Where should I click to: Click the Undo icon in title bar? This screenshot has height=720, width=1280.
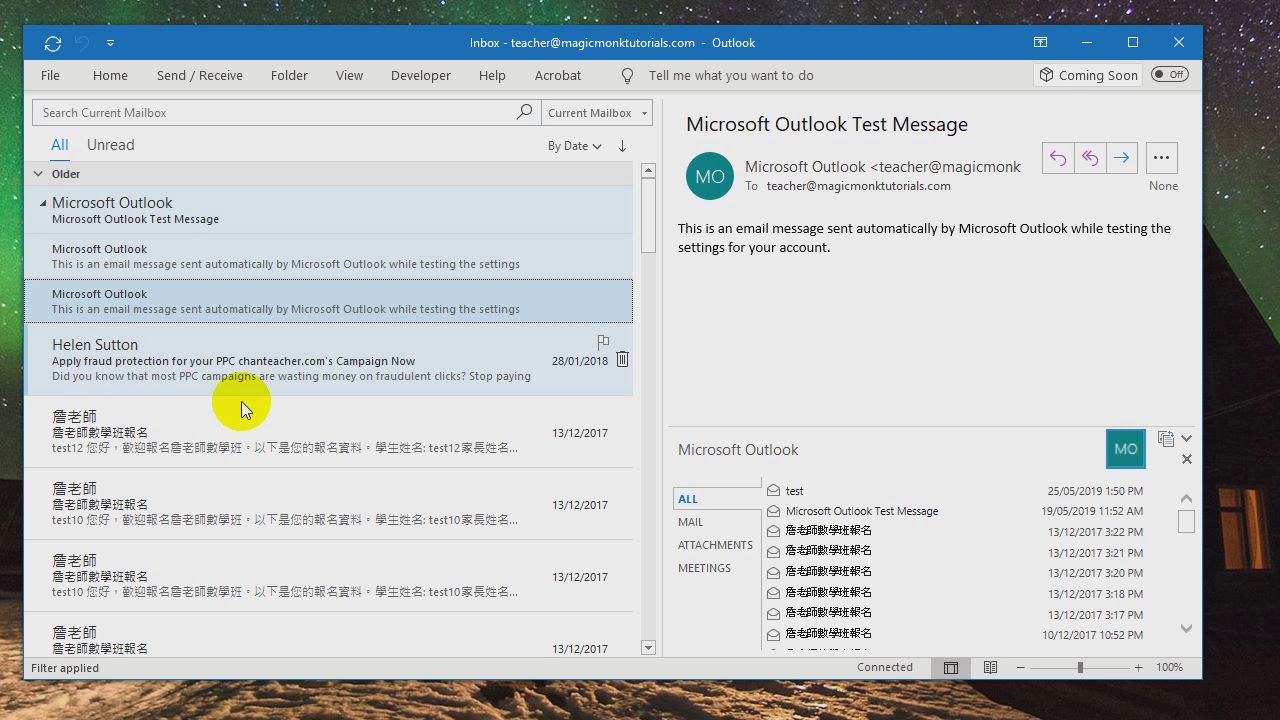pos(83,43)
